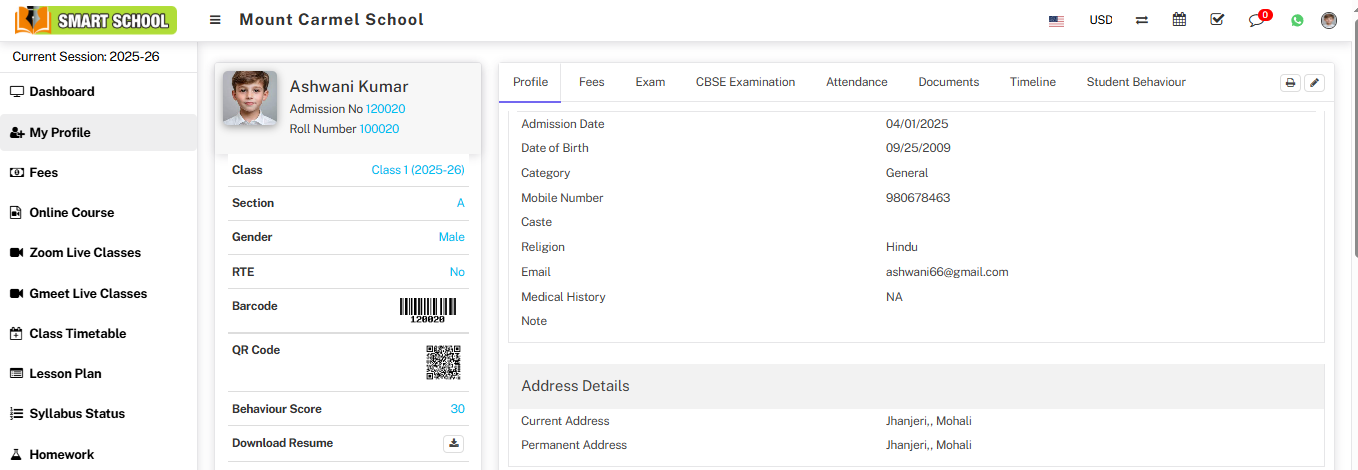Viewport: 1358px width, 470px height.
Task: Click the Mount Carmel School title
Action: click(332, 20)
